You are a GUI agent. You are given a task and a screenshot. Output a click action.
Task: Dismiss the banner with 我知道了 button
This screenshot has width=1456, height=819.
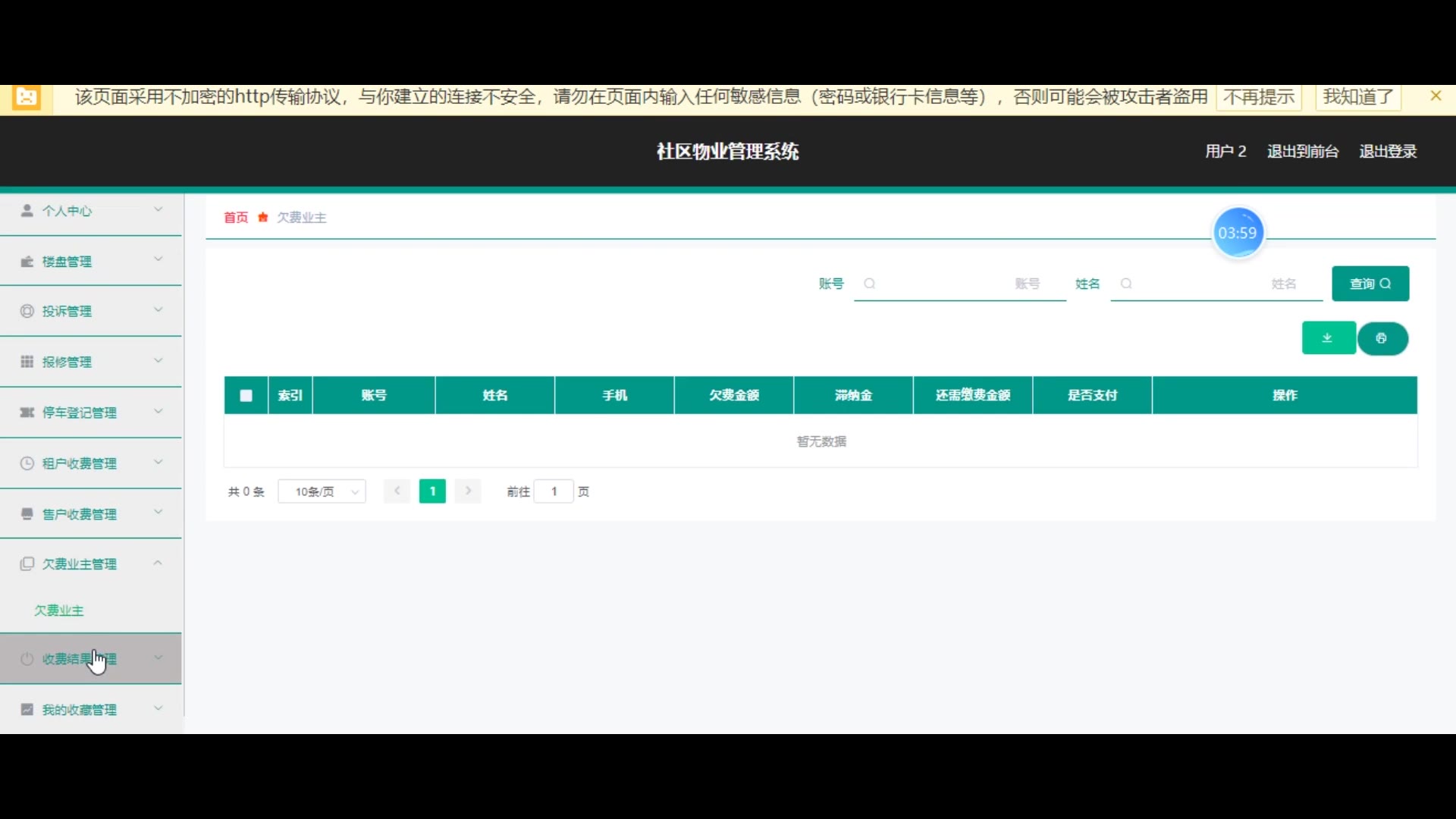(x=1357, y=97)
